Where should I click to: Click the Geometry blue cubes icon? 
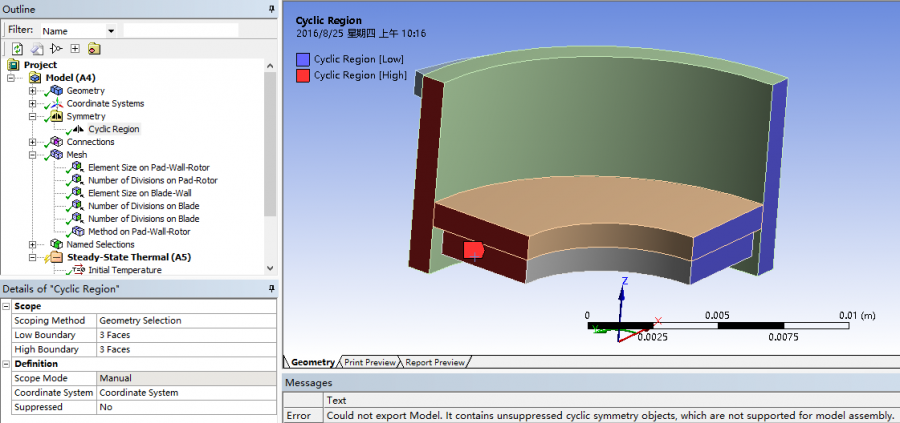coord(56,91)
